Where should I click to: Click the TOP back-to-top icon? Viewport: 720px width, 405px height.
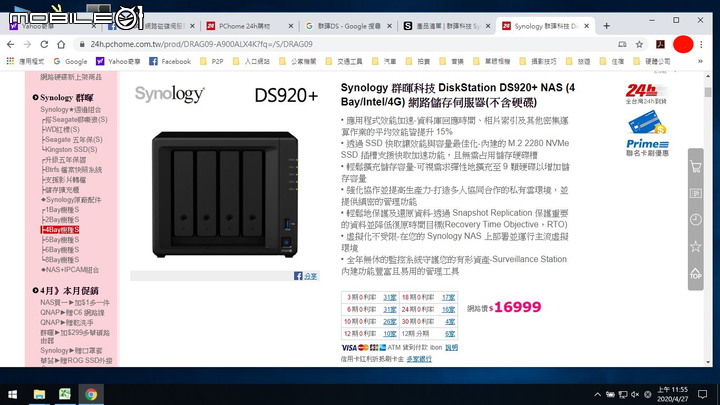click(695, 273)
